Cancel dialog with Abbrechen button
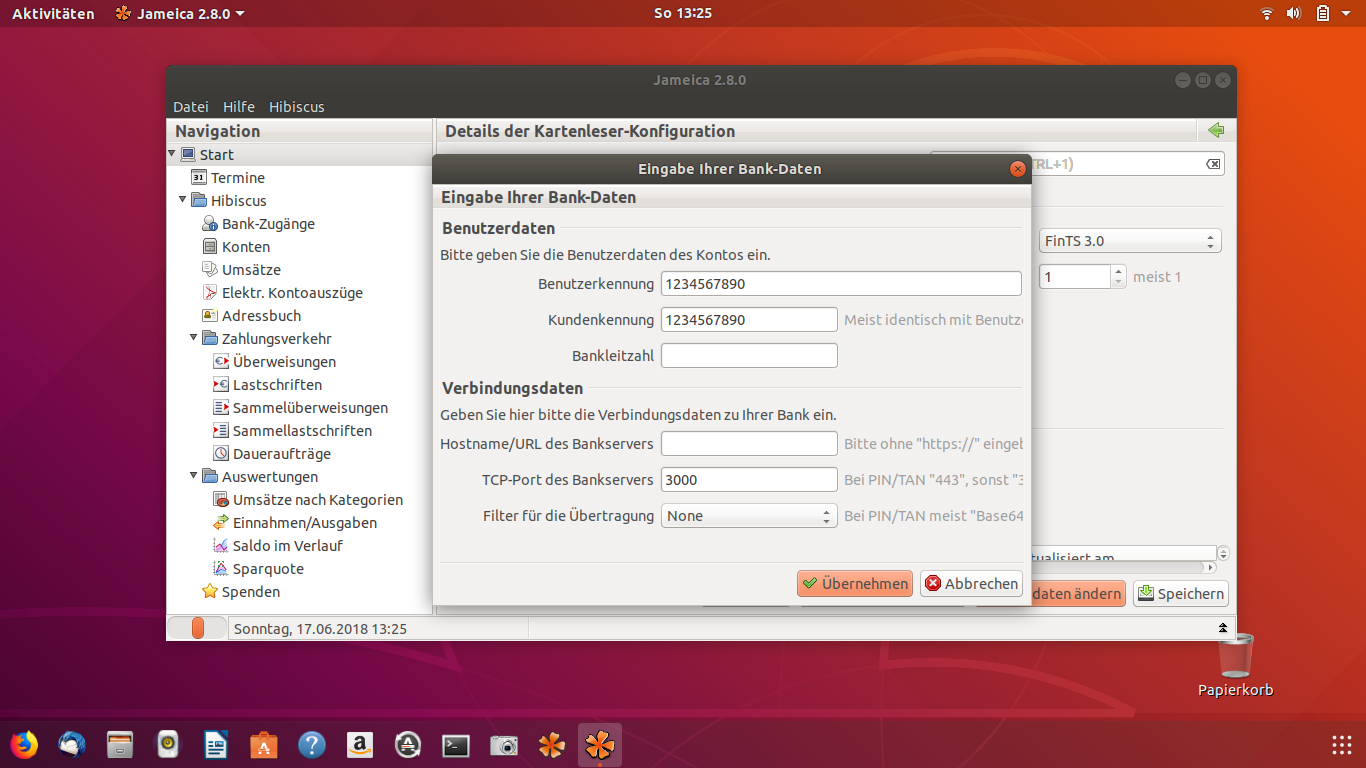Image resolution: width=1366 pixels, height=768 pixels. (x=971, y=583)
